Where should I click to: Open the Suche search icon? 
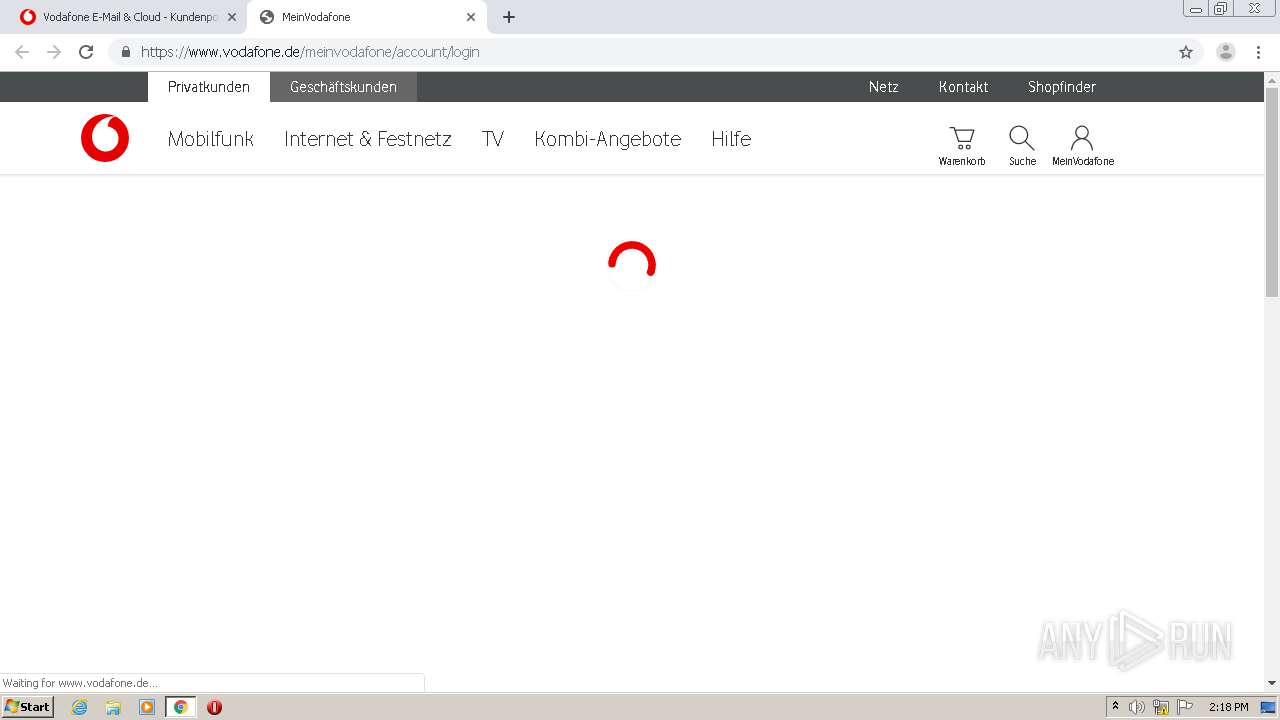click(1022, 145)
